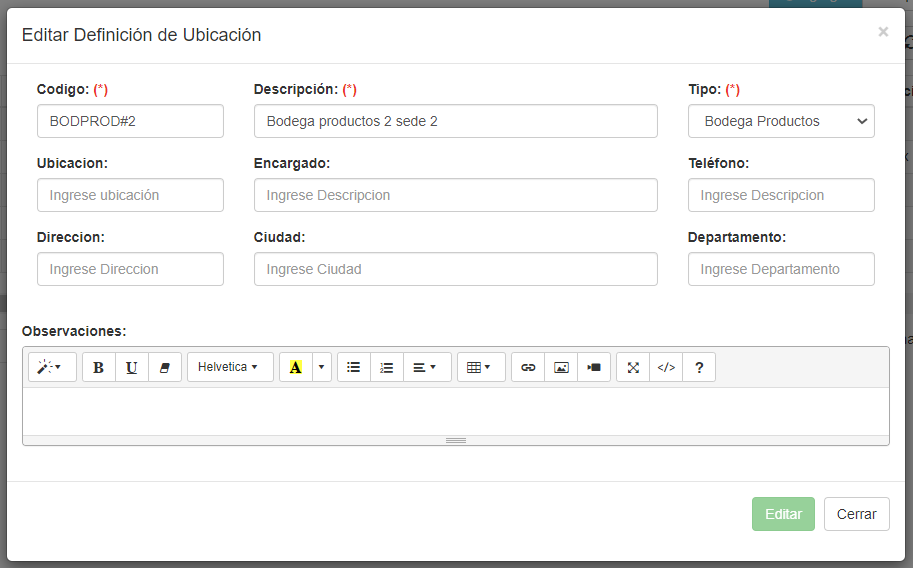Insert a link in the editor
Viewport: 913px width, 568px height.
(528, 367)
